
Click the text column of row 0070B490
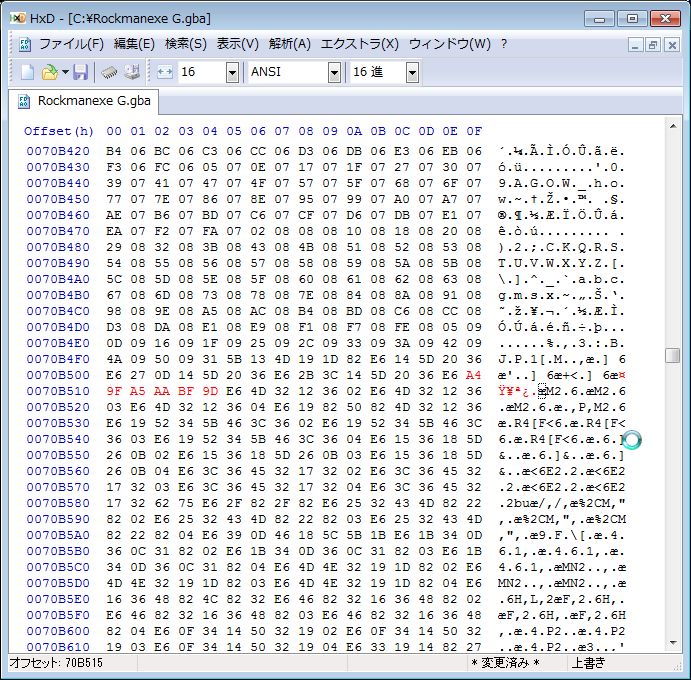[x=561, y=264]
